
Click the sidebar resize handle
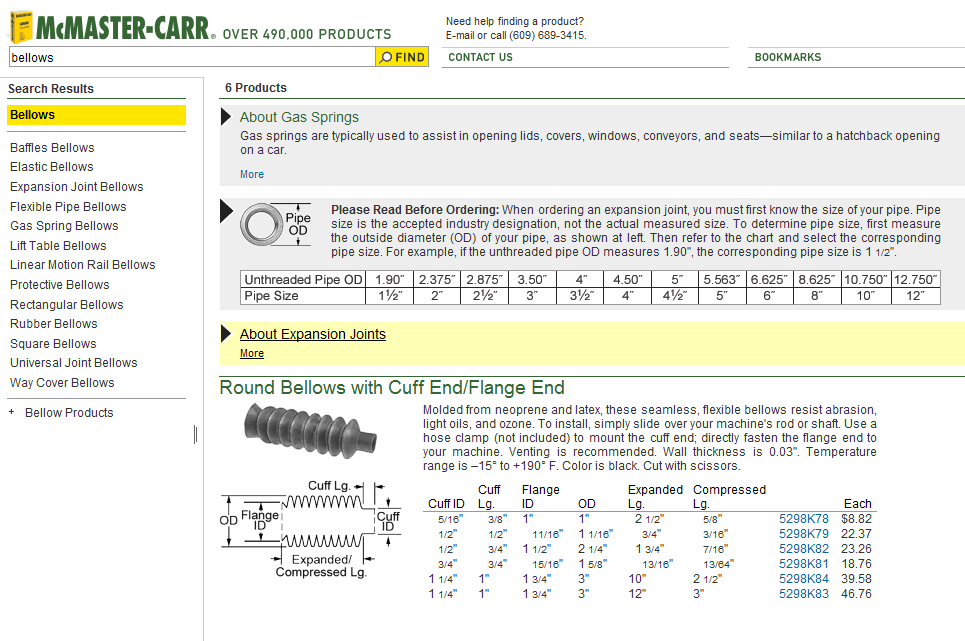[x=195, y=434]
